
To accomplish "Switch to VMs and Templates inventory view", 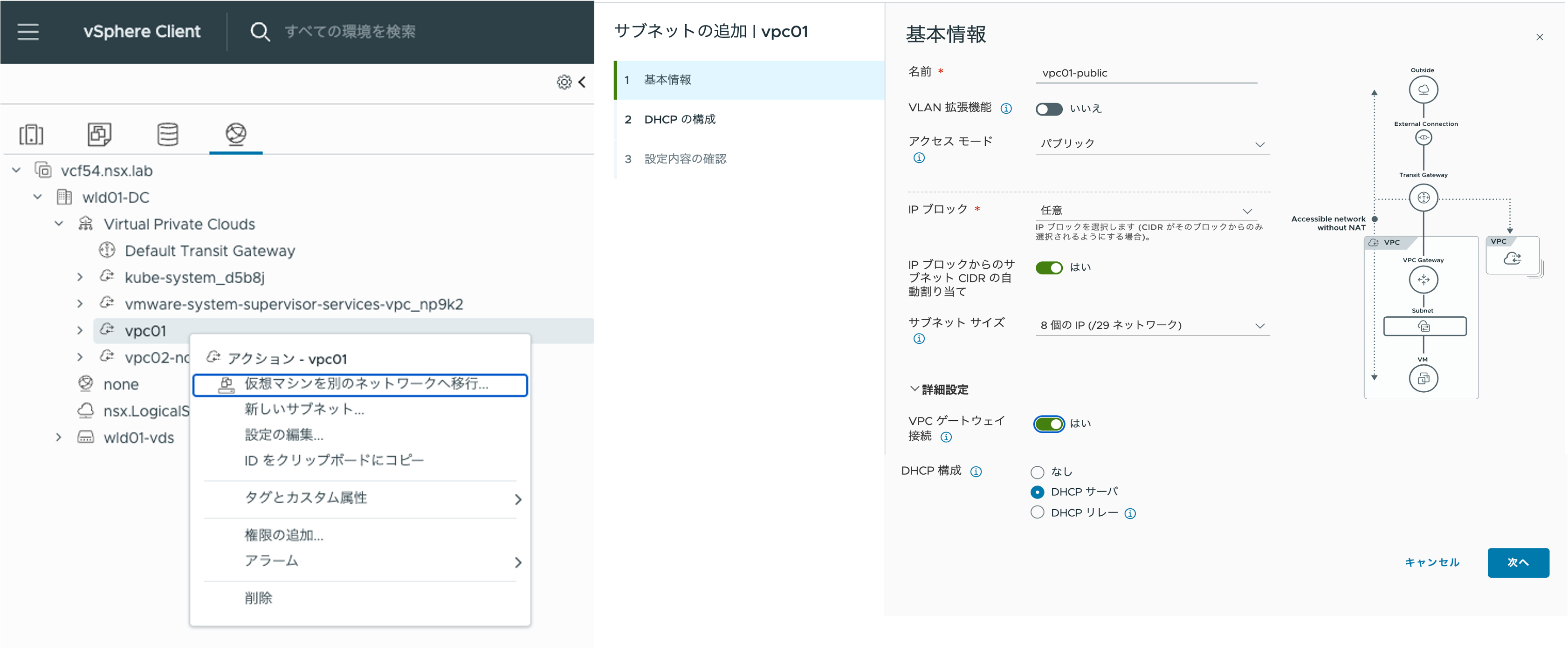I will 99,135.
